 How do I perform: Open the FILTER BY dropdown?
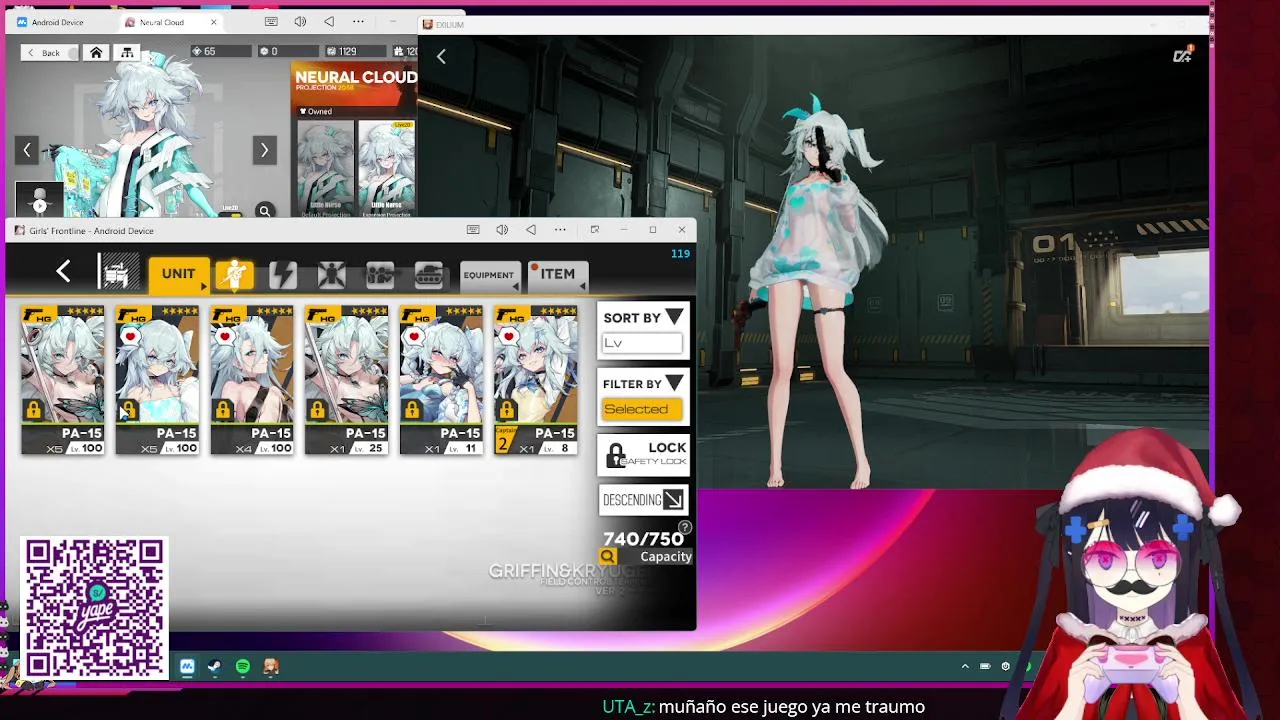[643, 384]
